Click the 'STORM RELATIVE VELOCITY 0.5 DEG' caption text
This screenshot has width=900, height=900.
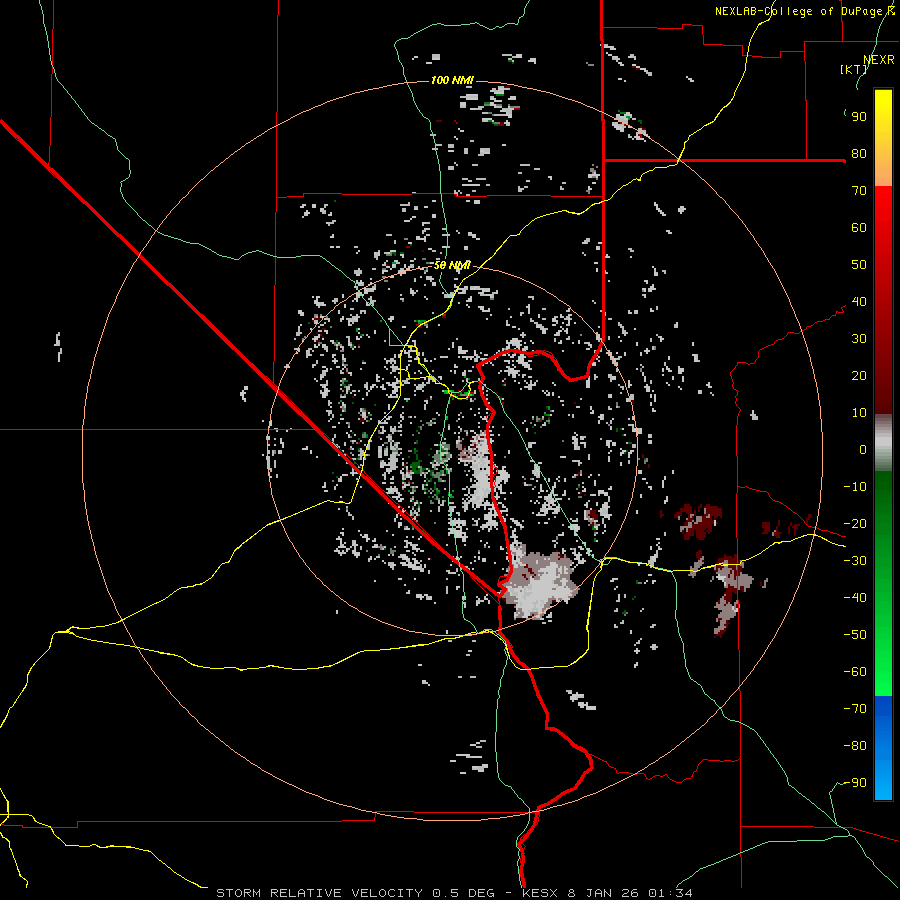tap(355, 893)
